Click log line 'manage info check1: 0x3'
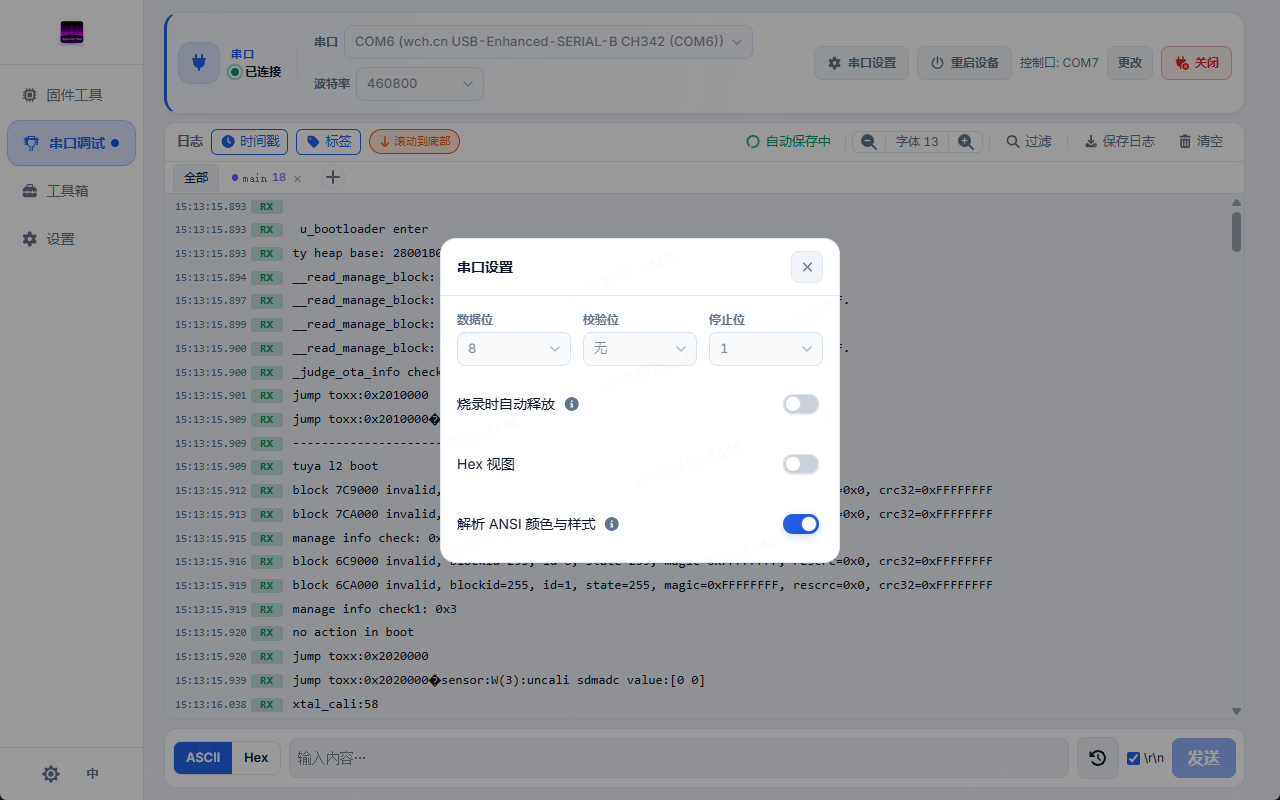The width and height of the screenshot is (1280, 800). (x=374, y=609)
